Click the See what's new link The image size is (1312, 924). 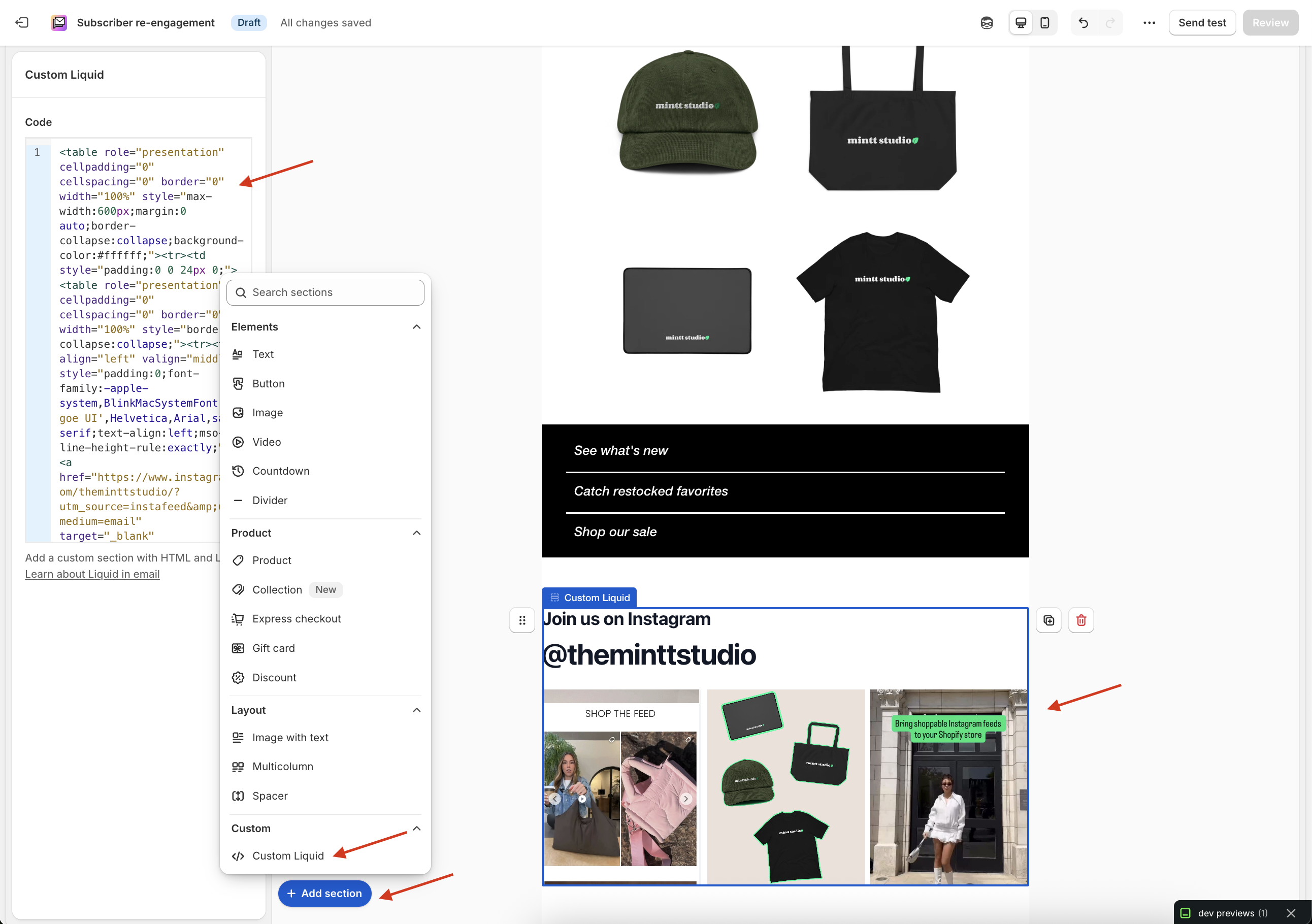click(x=620, y=451)
